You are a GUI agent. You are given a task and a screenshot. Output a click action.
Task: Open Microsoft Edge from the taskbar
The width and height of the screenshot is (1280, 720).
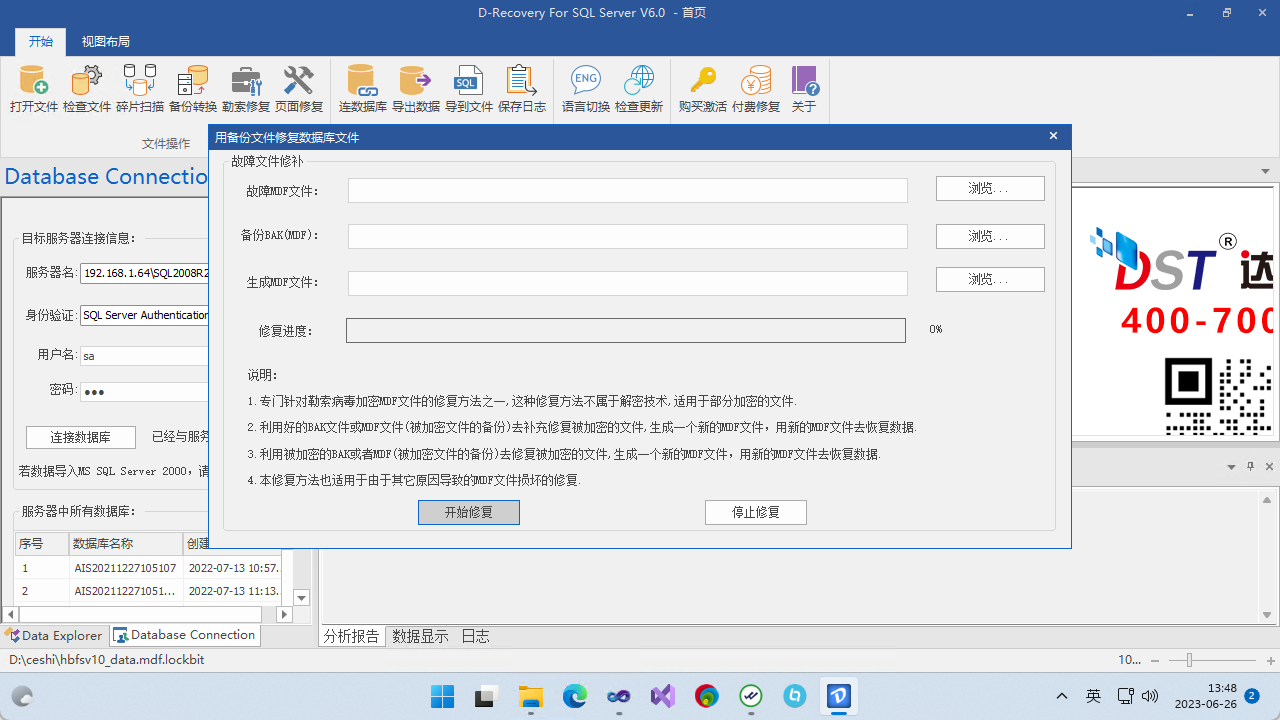pos(574,696)
